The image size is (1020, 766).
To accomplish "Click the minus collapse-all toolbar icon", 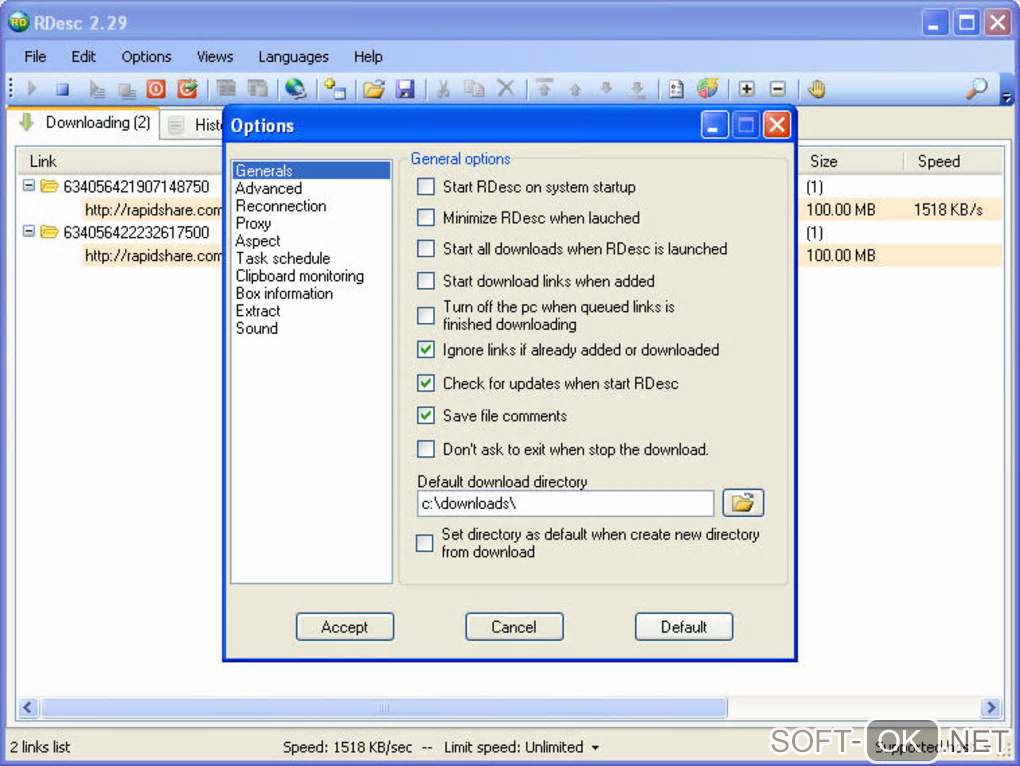I will click(x=778, y=88).
